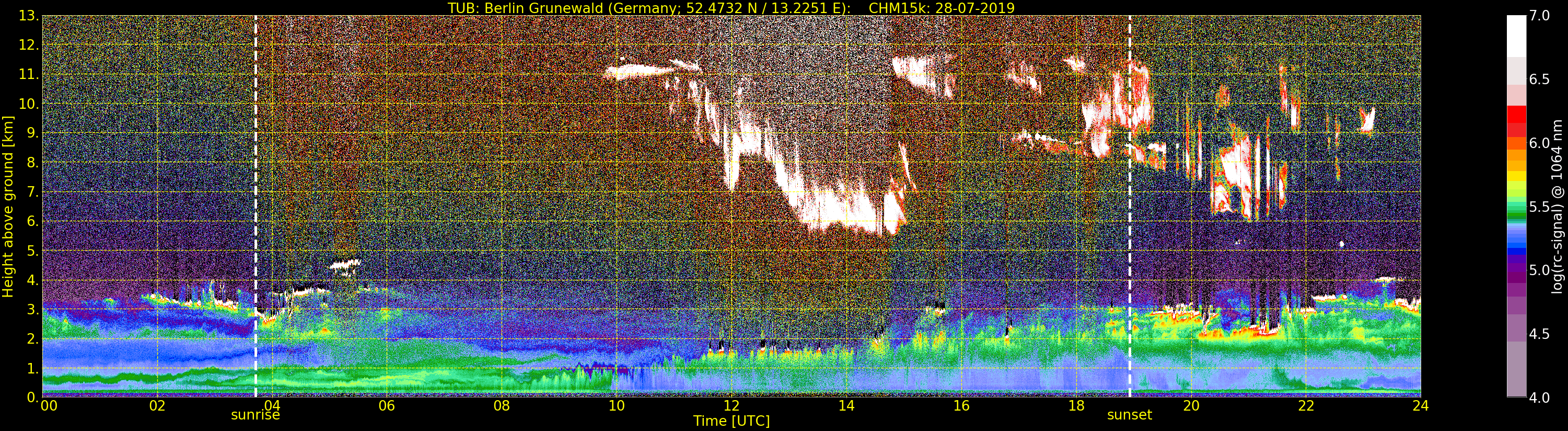Click the 'sunrise' label
The width and height of the screenshot is (1568, 431).
coord(255,415)
